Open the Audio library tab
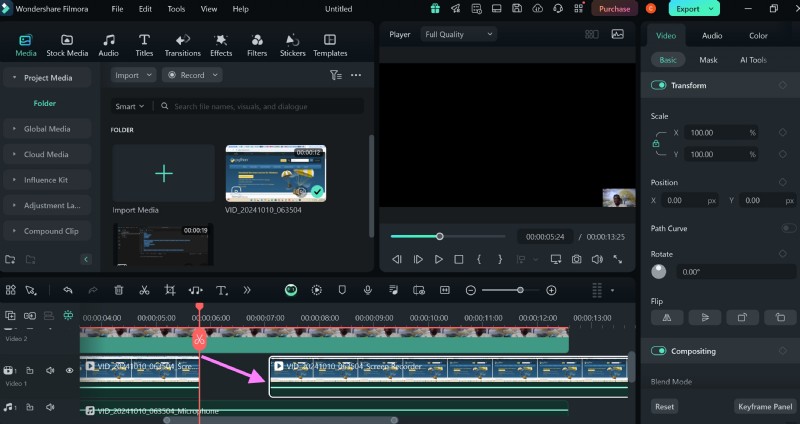Image resolution: width=800 pixels, height=424 pixels. [108, 45]
